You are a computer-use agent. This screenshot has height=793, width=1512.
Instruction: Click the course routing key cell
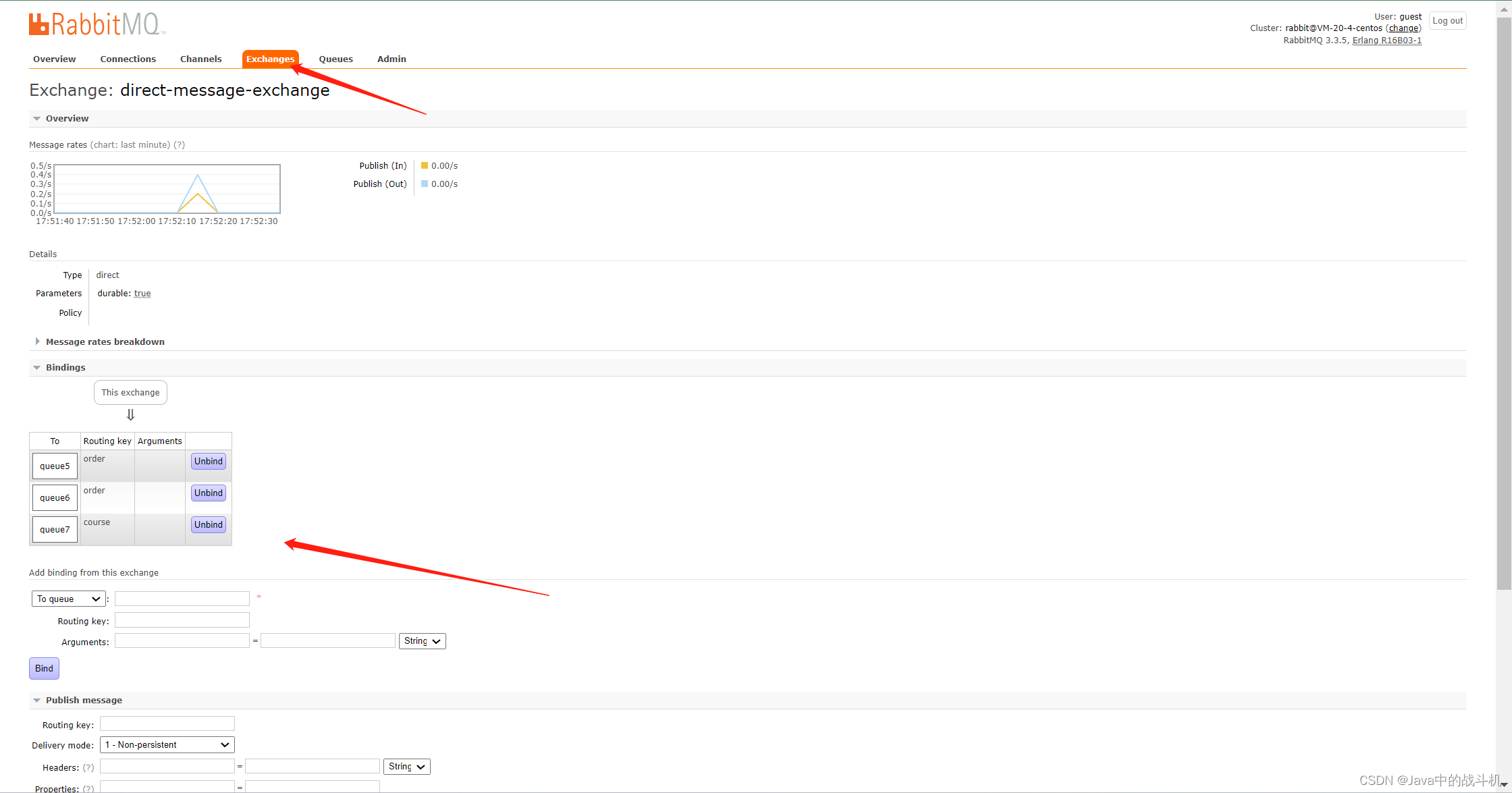[107, 530]
